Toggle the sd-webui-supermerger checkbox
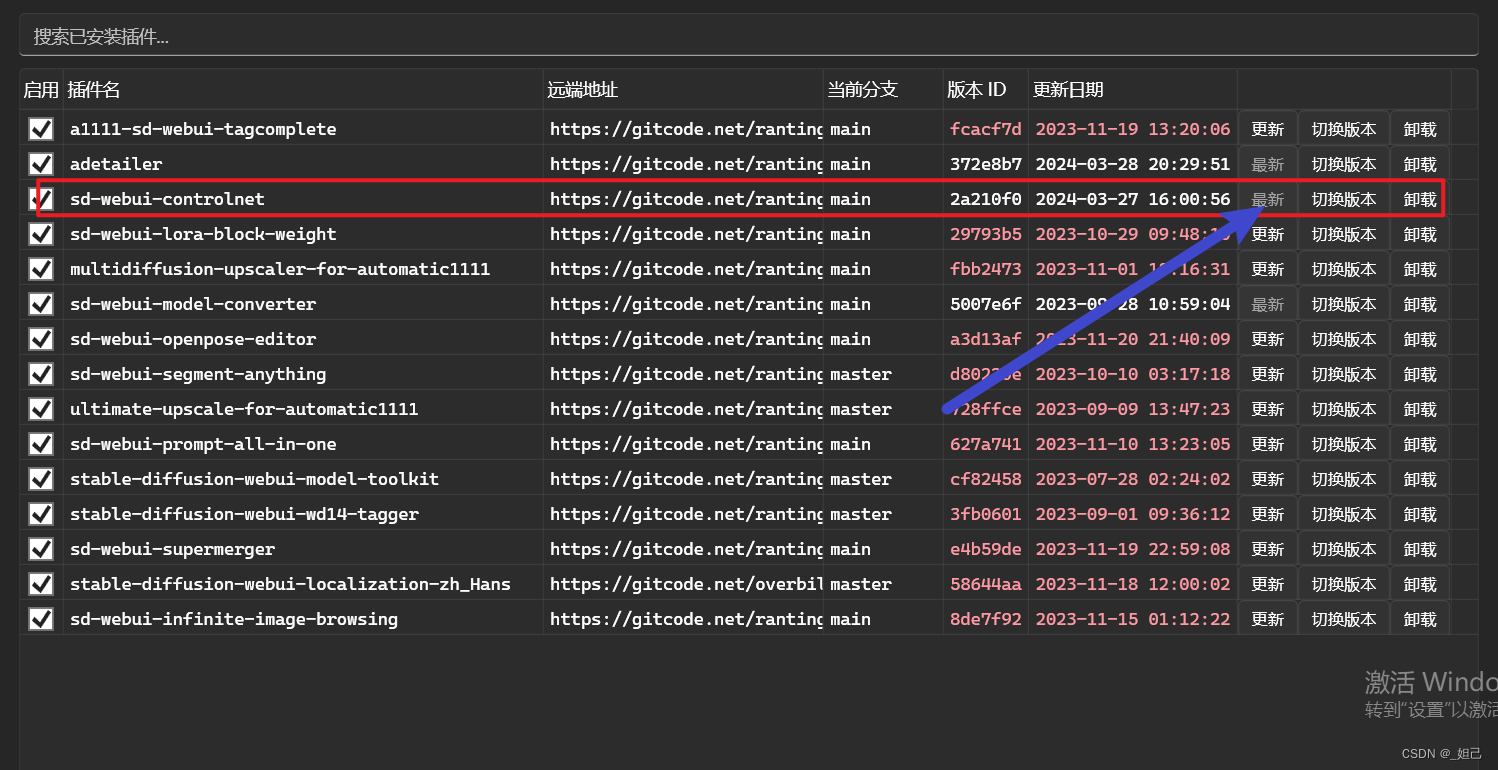This screenshot has height=770, width=1498. [41, 549]
